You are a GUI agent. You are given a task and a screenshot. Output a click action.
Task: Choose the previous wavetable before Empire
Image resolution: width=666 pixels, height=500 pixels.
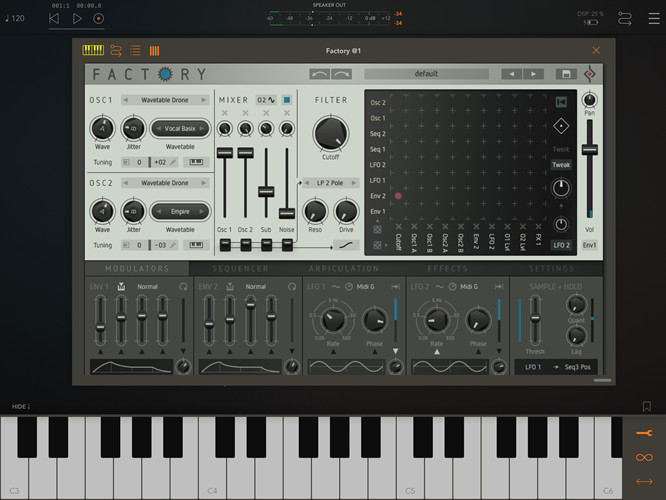click(159, 211)
